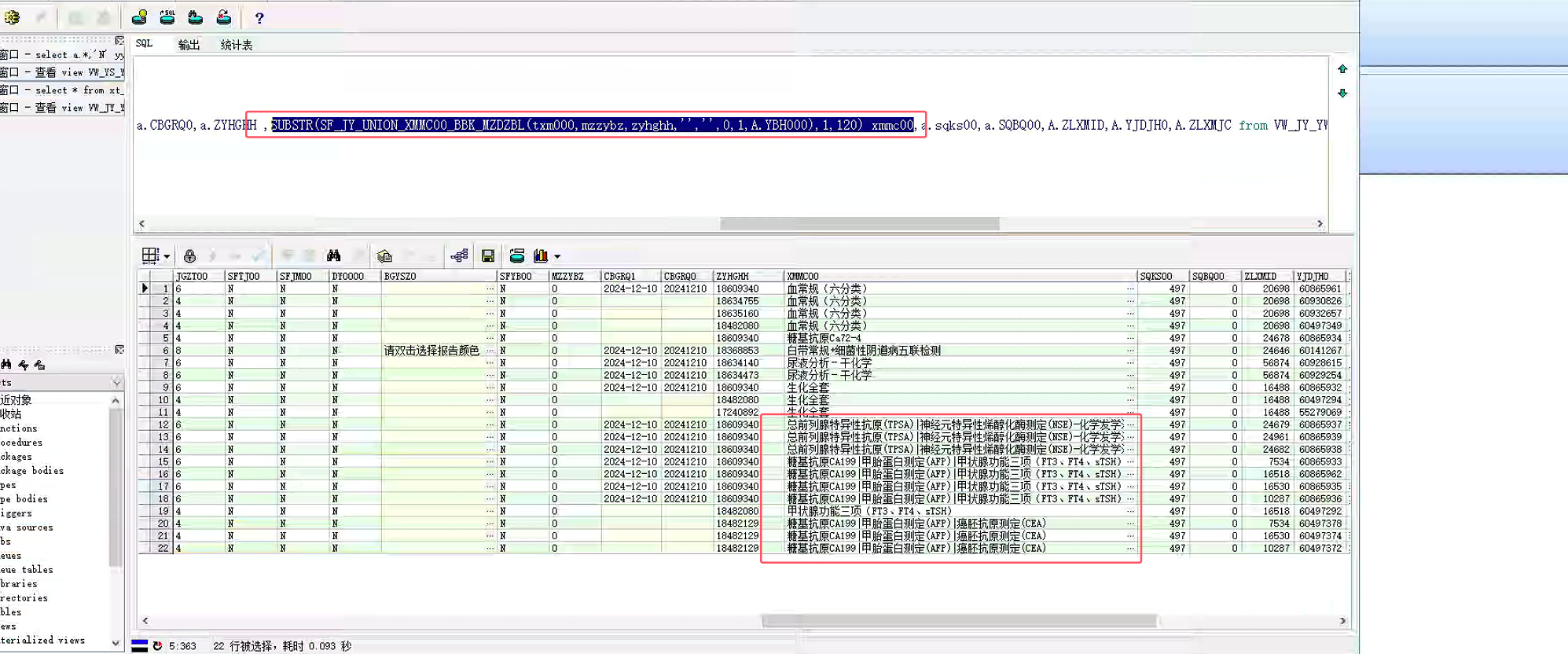Select 'Package bodies' in object browser
1568x654 pixels.
32,471
